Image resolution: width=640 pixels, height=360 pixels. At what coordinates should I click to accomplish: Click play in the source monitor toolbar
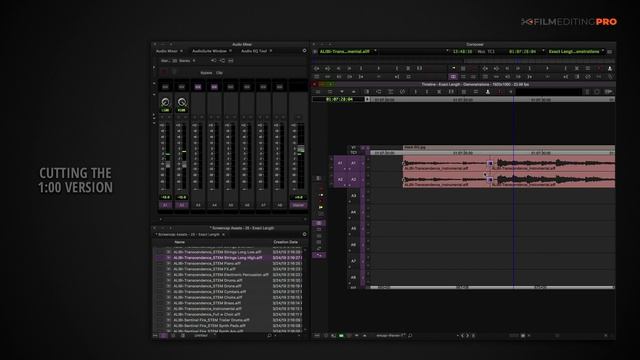coord(378,68)
